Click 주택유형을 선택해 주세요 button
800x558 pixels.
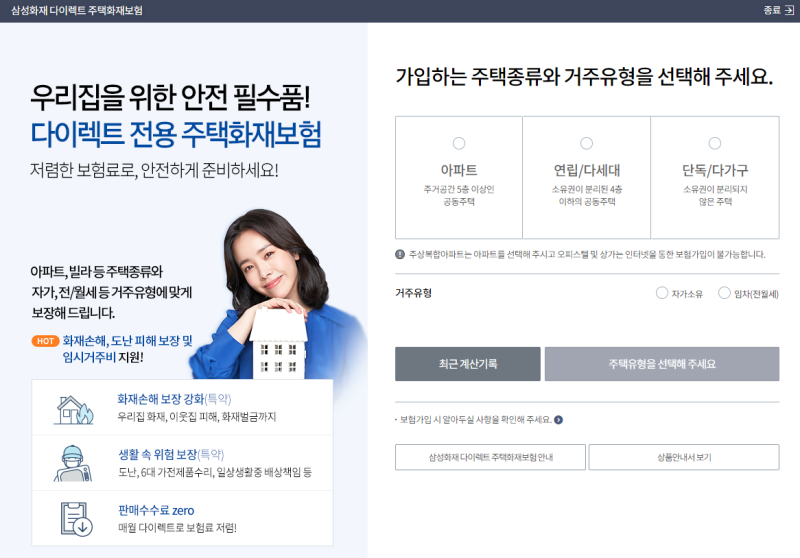point(662,364)
